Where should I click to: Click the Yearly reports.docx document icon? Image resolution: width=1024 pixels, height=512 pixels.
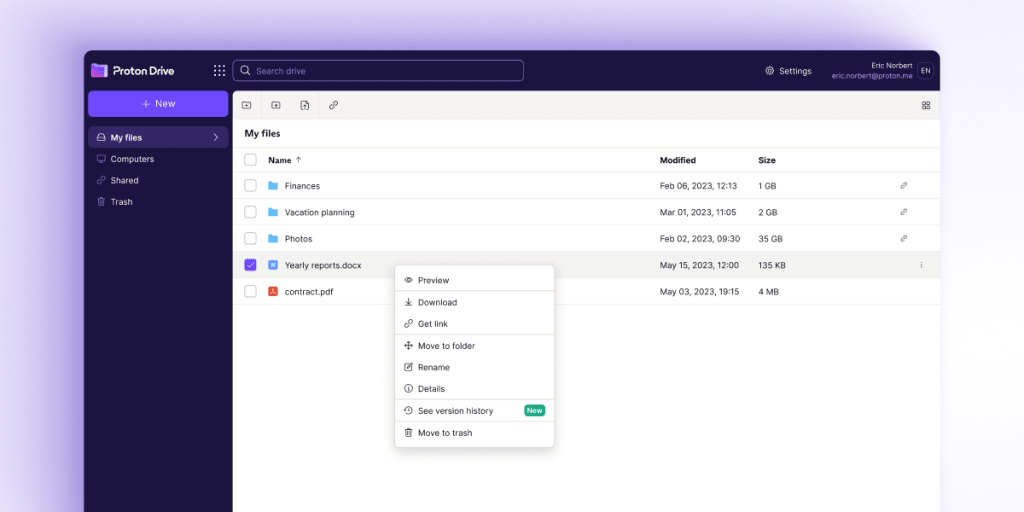point(273,265)
